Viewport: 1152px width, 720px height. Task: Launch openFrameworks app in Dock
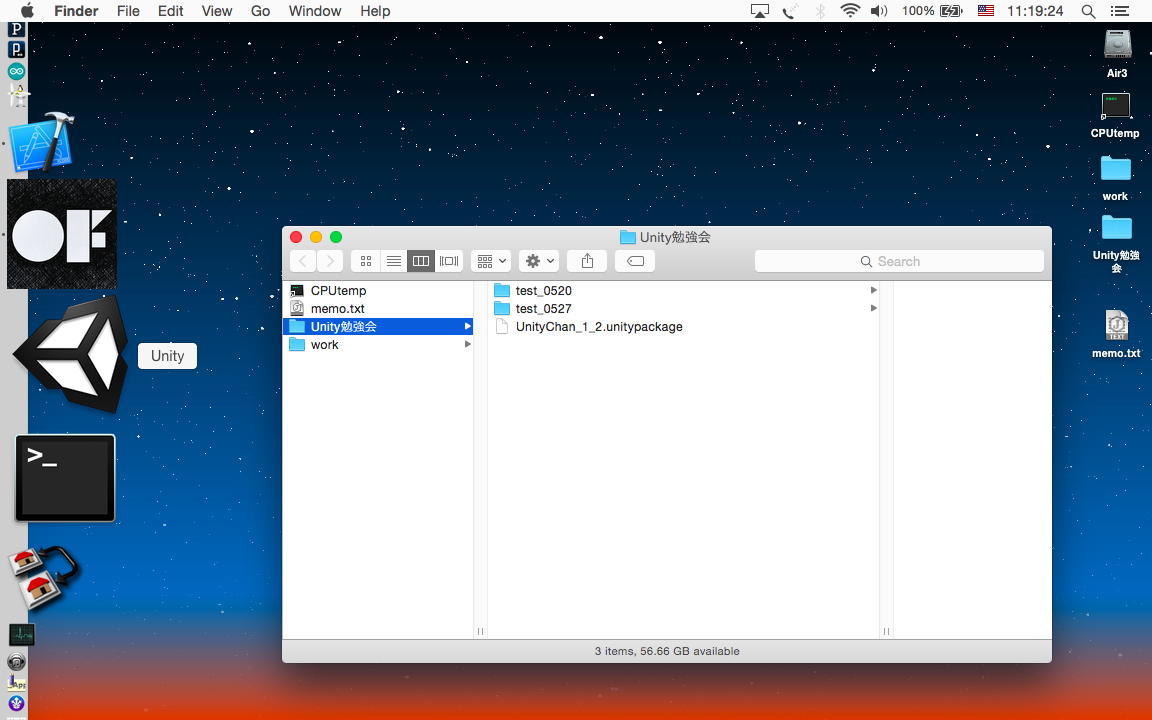click(62, 234)
